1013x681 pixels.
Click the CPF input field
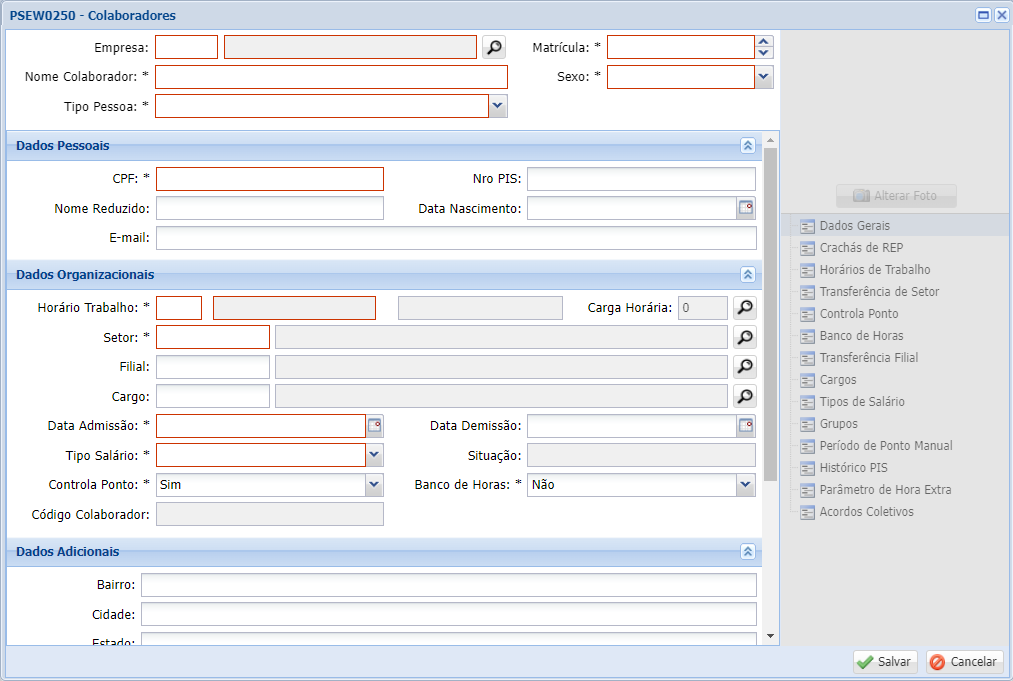[270, 179]
